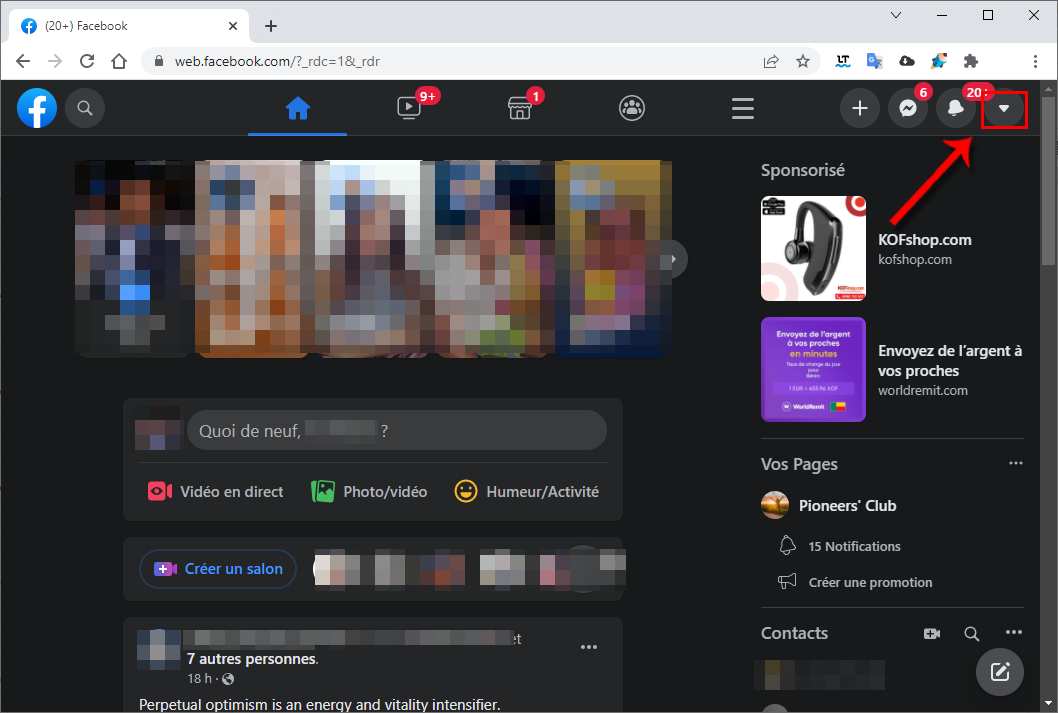Screen dimensions: 1058x713
Task: Open the LT extension icon
Action: coord(843,61)
